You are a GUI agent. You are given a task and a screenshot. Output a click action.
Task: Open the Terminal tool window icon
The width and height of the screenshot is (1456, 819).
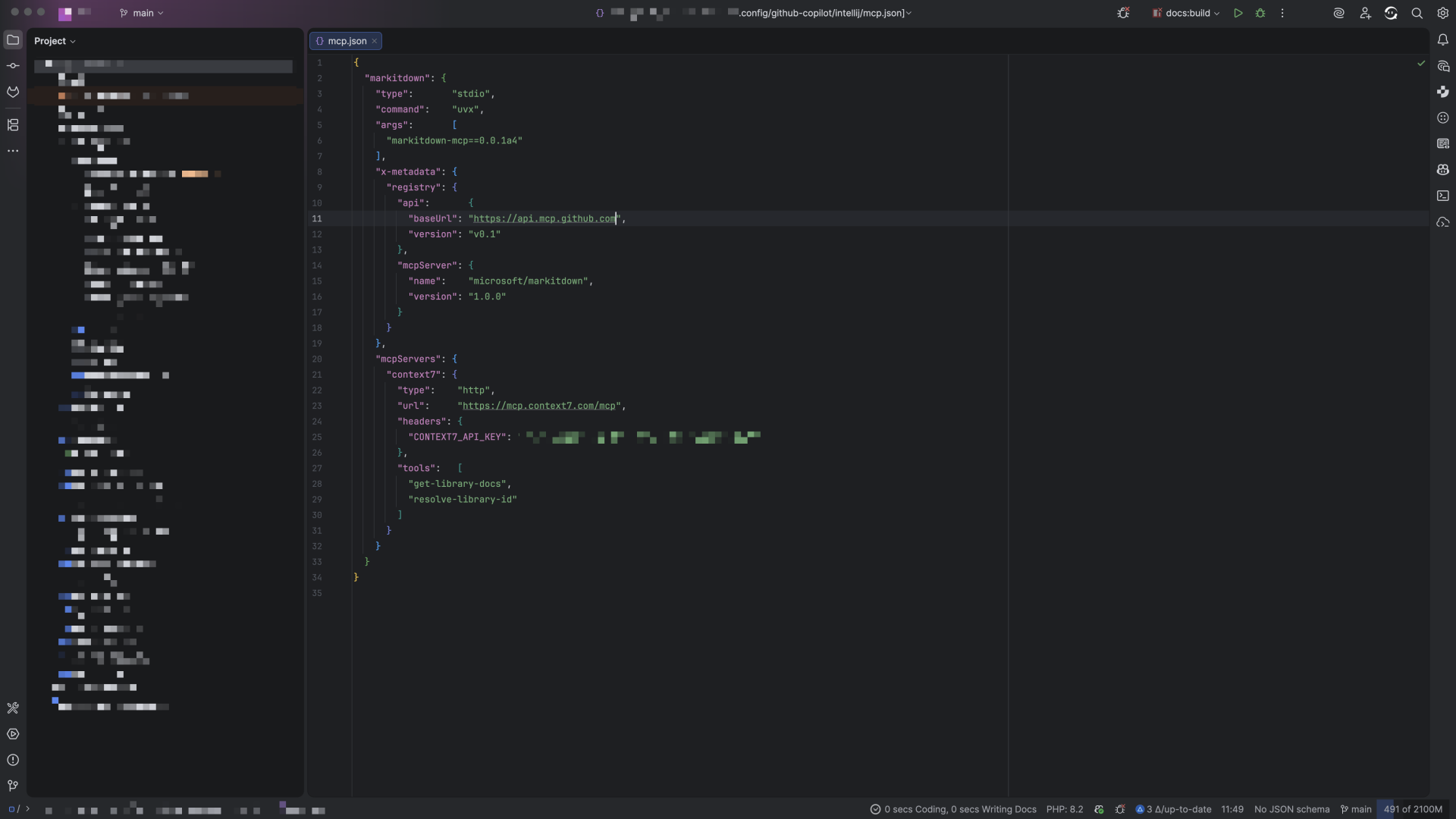tap(1442, 196)
